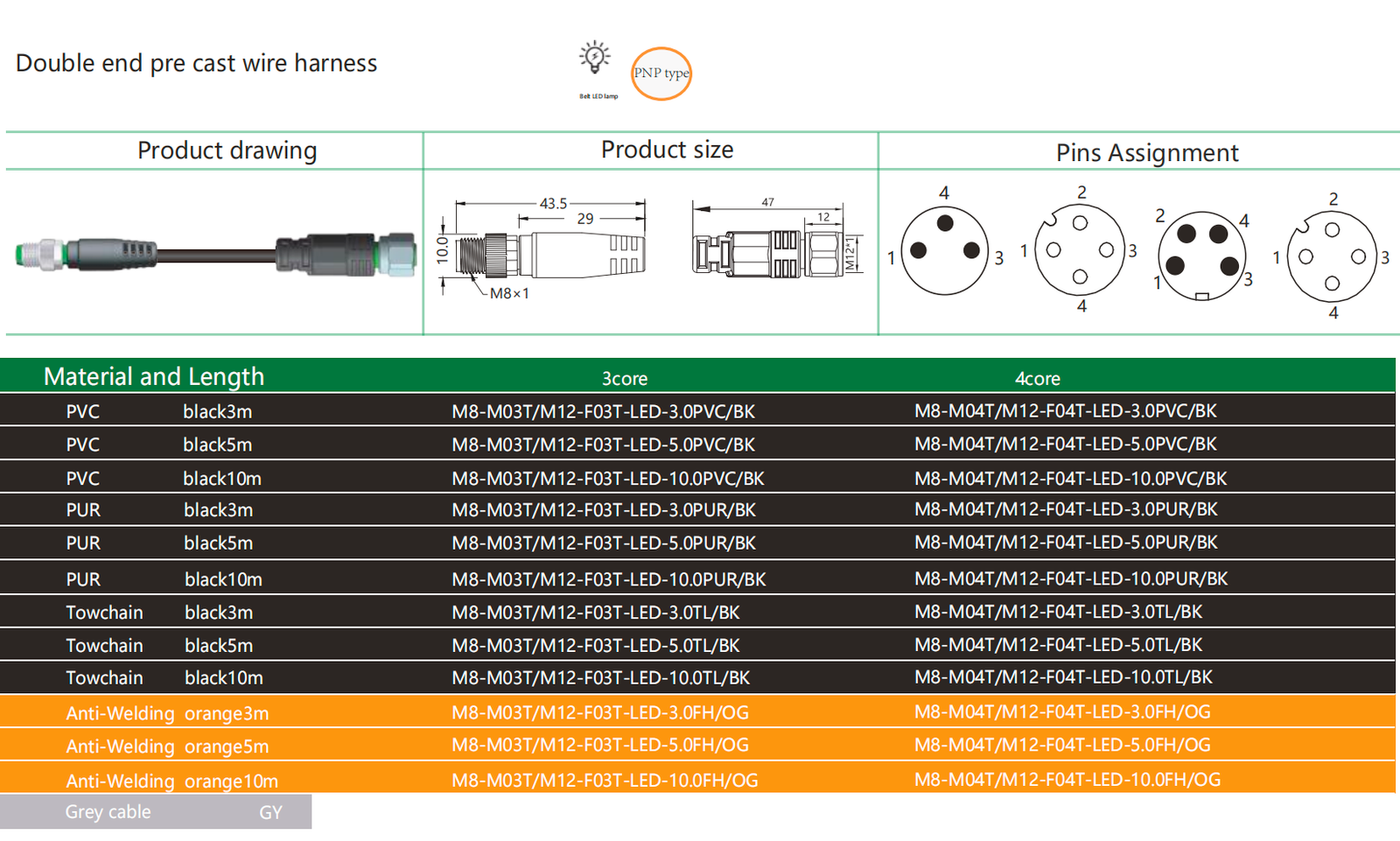1400x841 pixels.
Task: Click the 4core column header
Action: click(x=1038, y=379)
